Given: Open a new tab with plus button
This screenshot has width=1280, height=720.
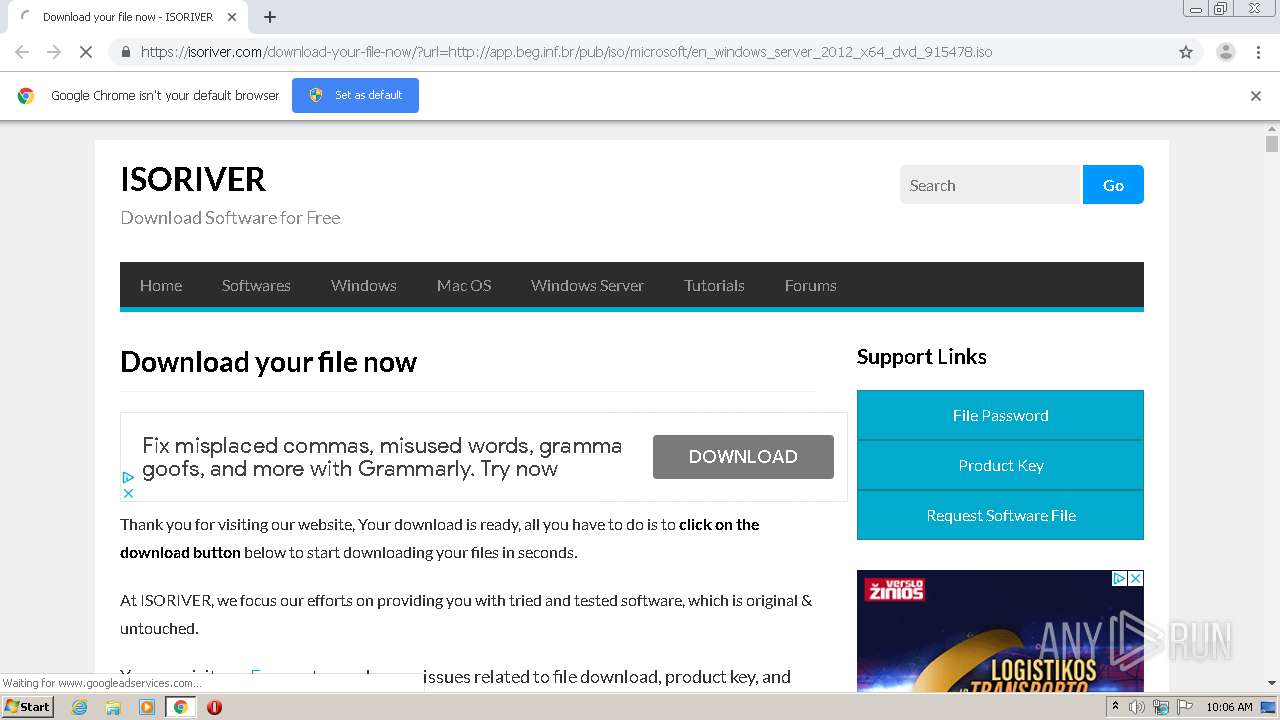Looking at the screenshot, I should tap(270, 17).
